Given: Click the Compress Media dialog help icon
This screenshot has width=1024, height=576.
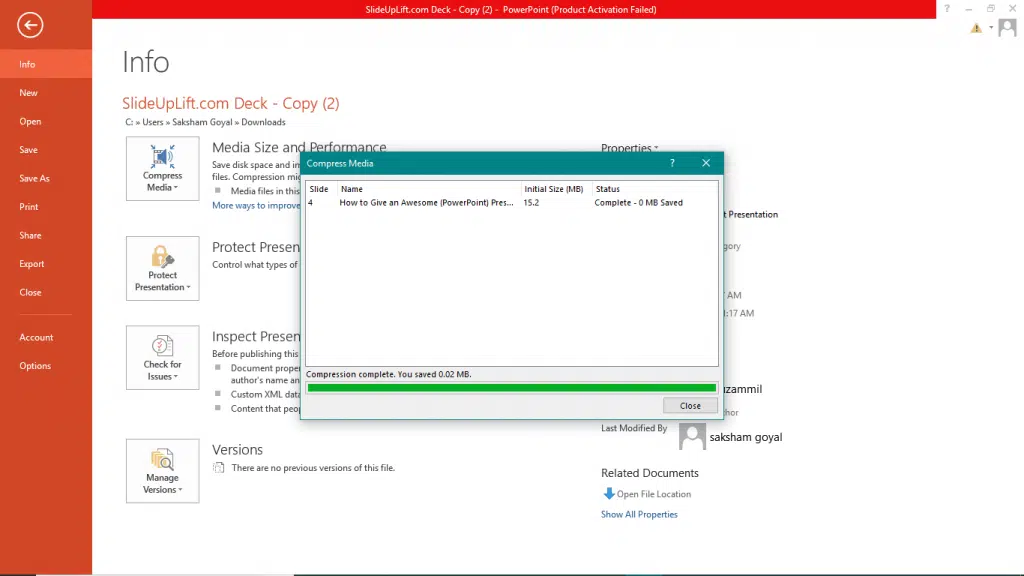Looking at the screenshot, I should (x=671, y=163).
